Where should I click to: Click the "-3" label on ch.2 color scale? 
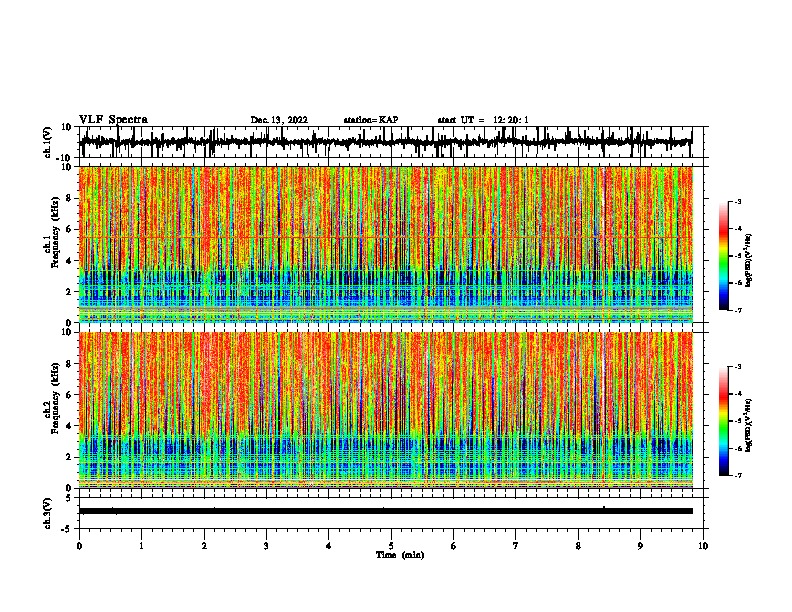click(738, 367)
